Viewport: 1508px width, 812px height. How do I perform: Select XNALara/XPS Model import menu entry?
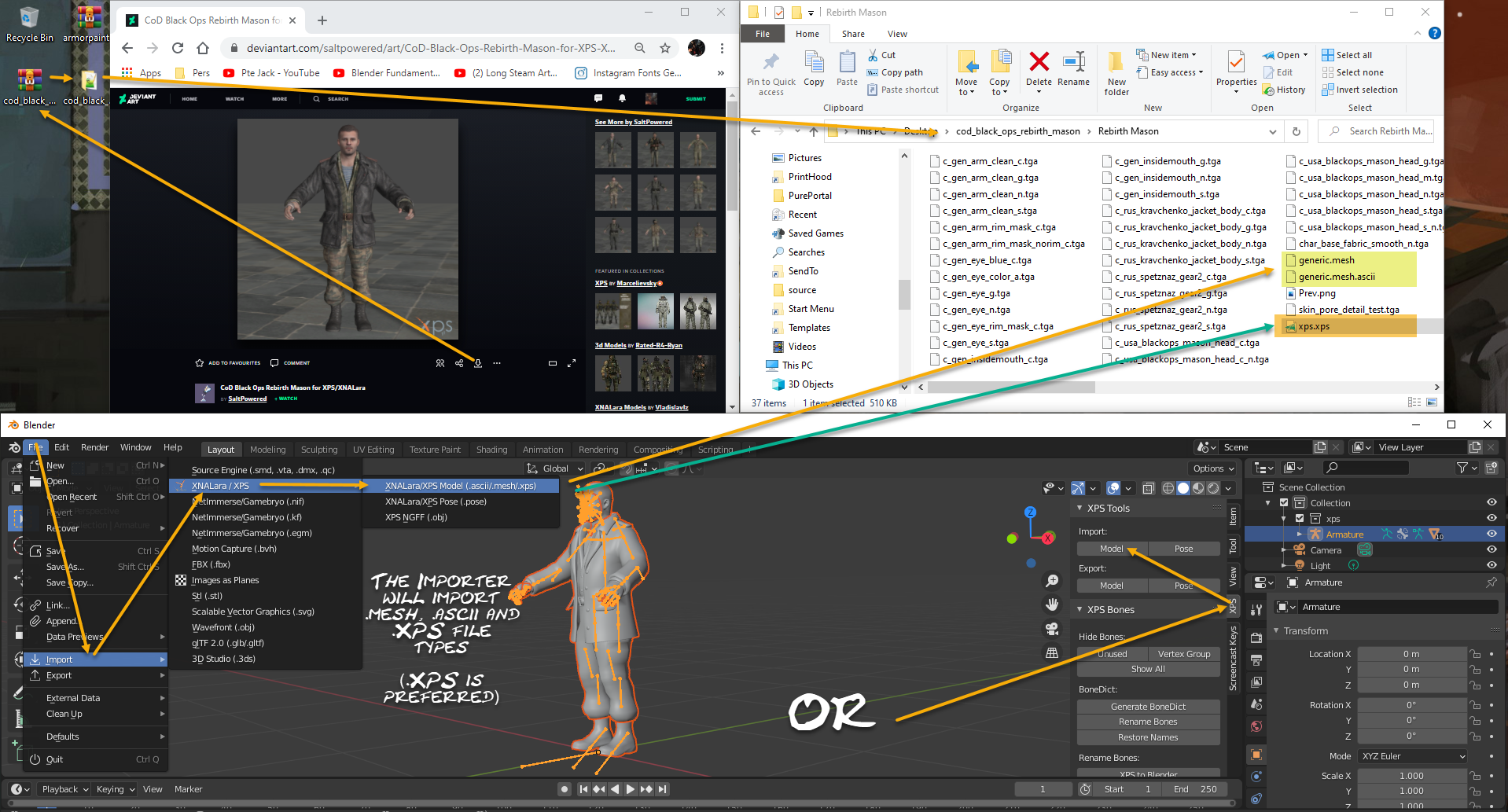tap(461, 486)
